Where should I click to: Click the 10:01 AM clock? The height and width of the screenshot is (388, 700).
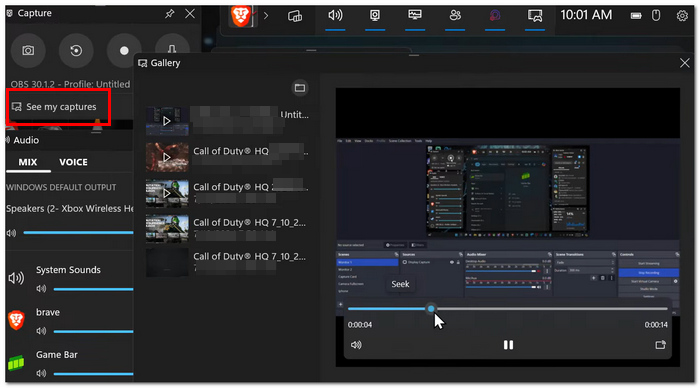[x=586, y=15]
